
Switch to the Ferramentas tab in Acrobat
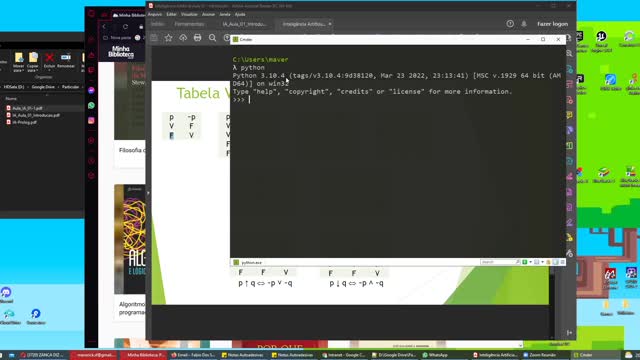click(x=189, y=24)
